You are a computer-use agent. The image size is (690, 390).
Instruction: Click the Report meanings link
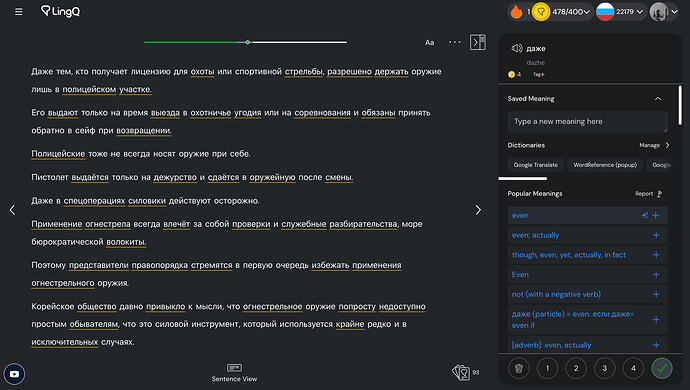tap(648, 194)
